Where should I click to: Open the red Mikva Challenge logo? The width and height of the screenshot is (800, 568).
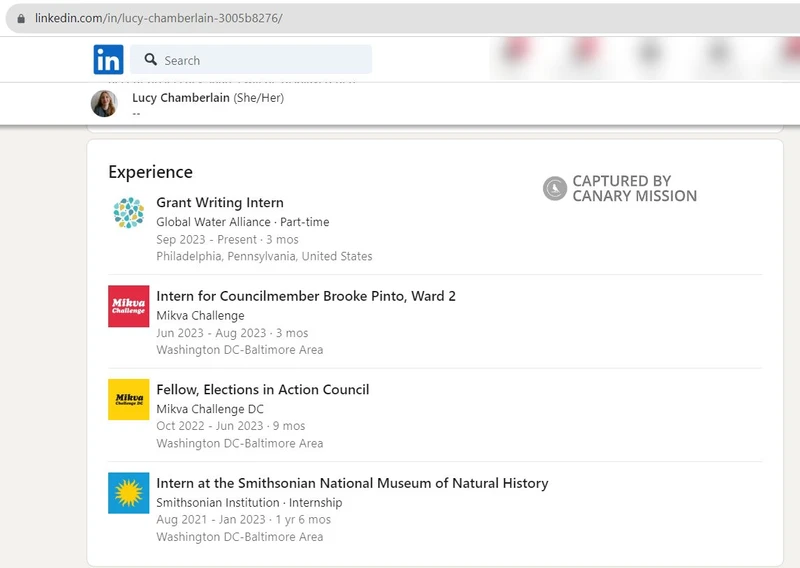click(x=129, y=306)
